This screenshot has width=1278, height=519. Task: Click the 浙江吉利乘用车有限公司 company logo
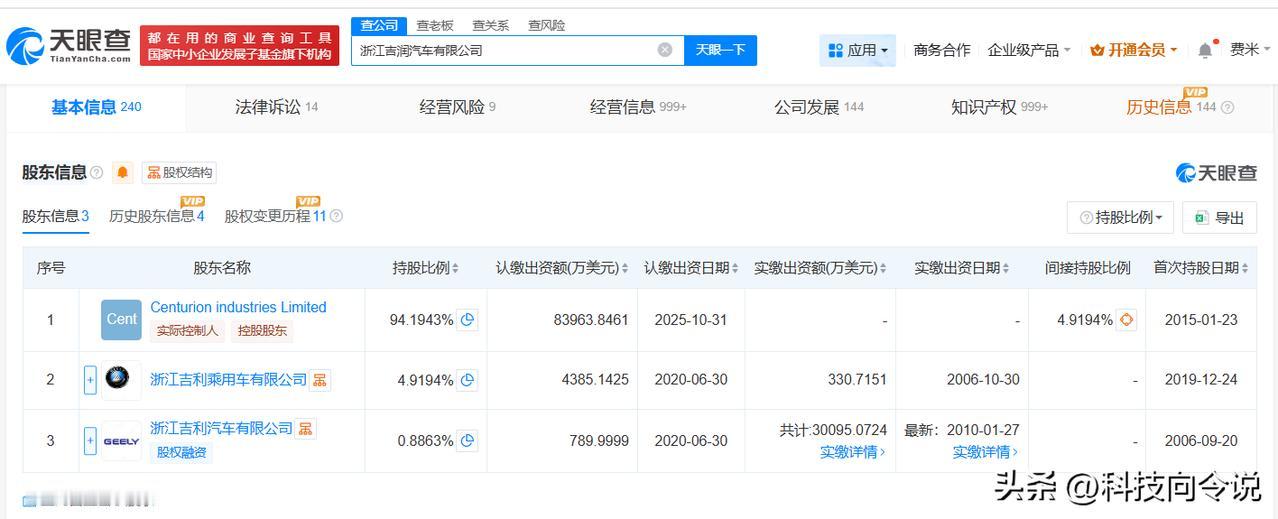121,380
